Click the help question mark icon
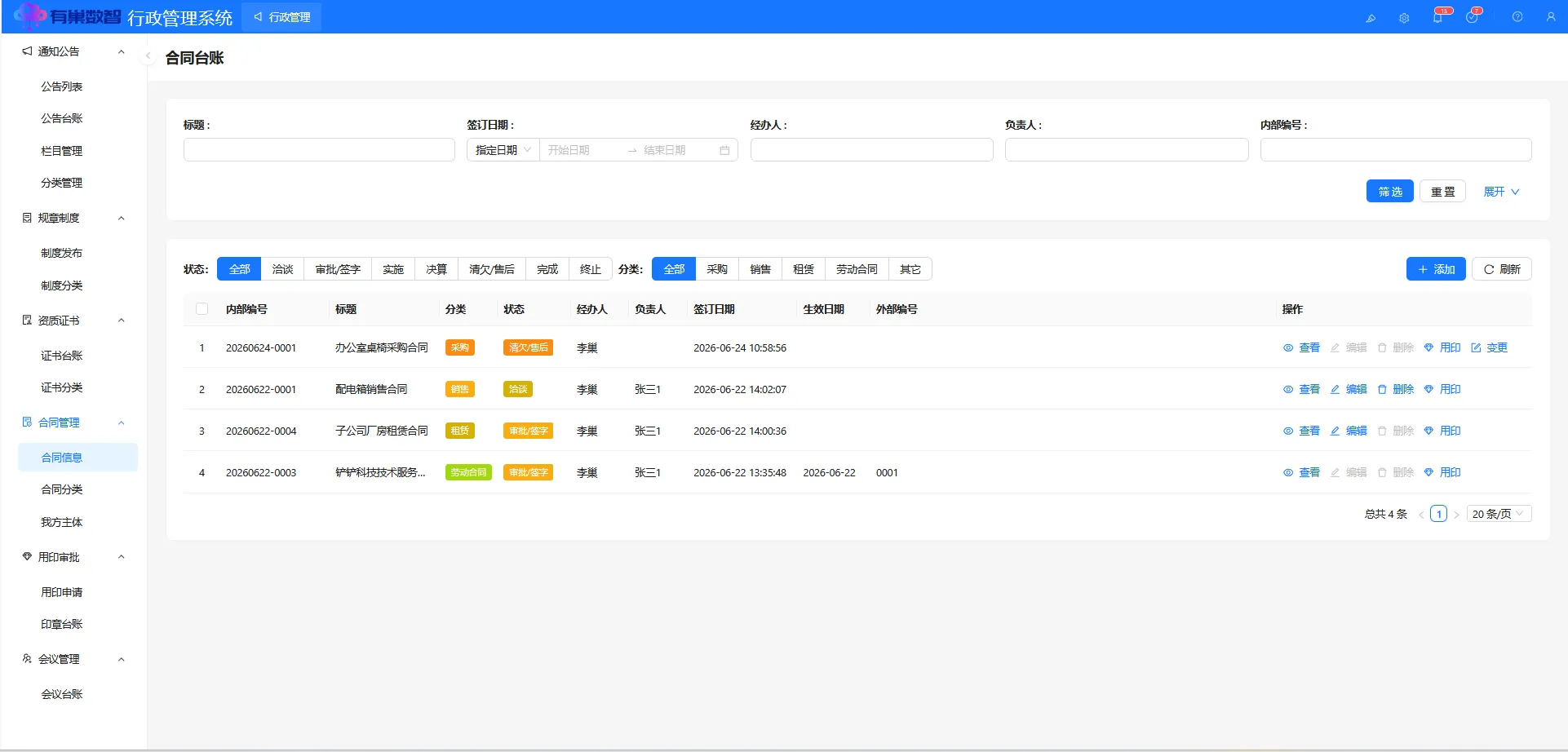 pyautogui.click(x=1517, y=17)
